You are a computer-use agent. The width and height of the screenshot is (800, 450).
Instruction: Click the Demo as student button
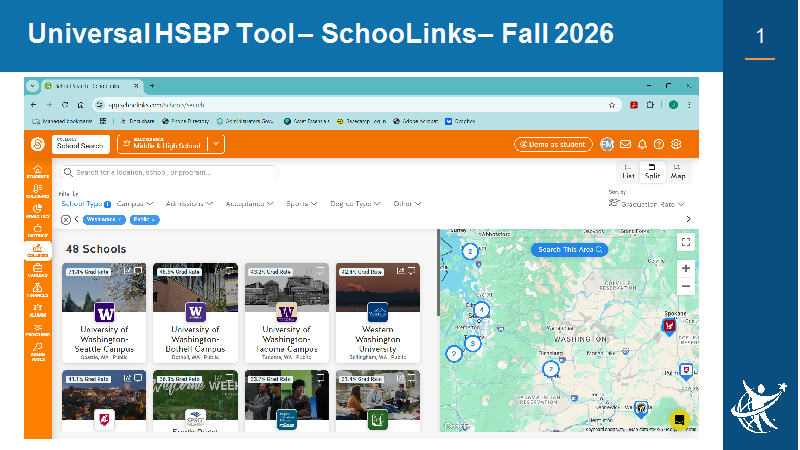tap(553, 144)
